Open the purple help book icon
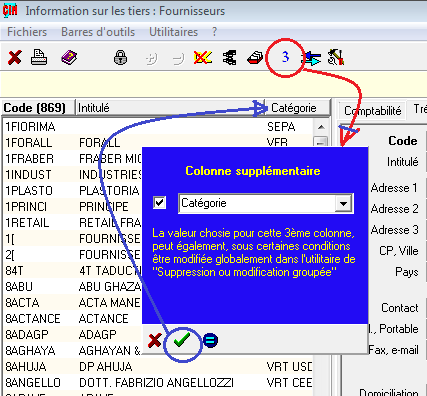The image size is (427, 396). coord(69,58)
